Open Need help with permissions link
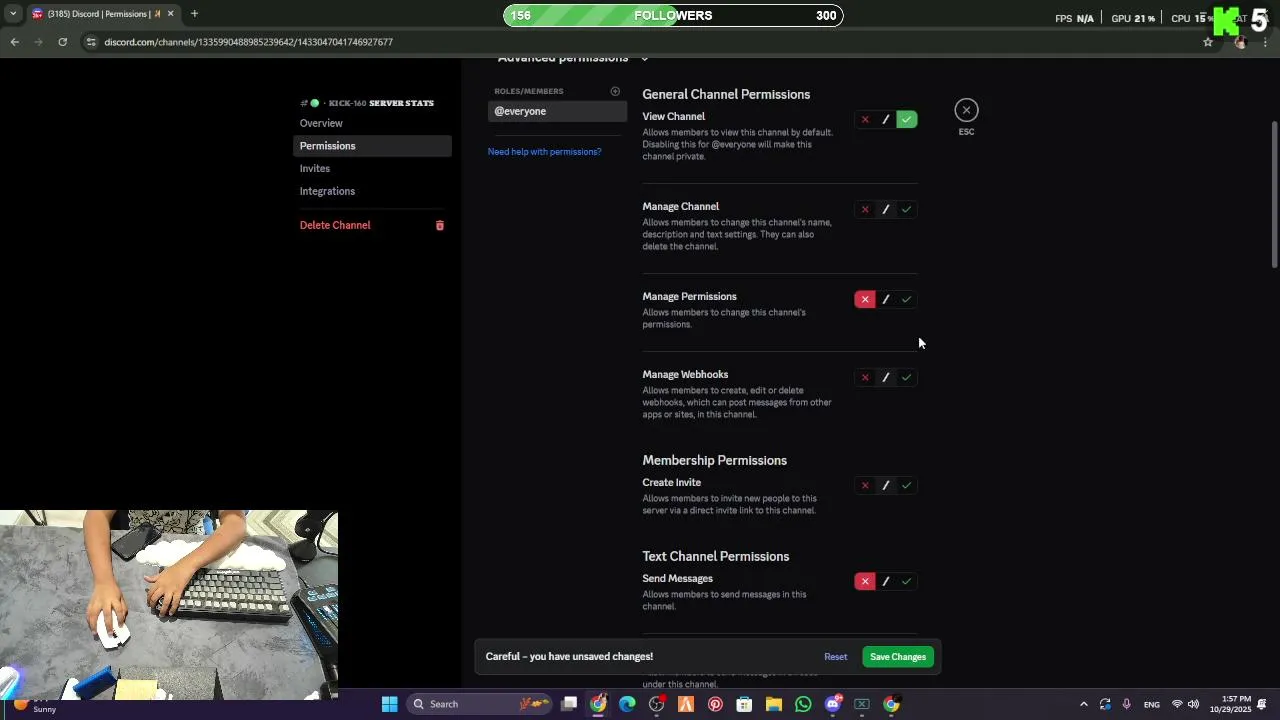This screenshot has height=720, width=1280. click(544, 152)
